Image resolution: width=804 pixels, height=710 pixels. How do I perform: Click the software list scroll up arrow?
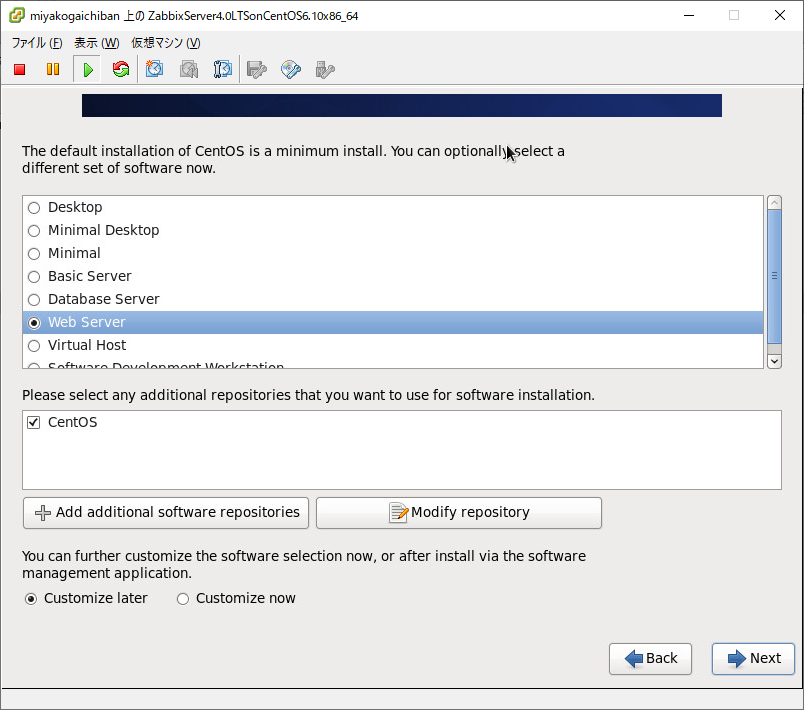pos(774,202)
